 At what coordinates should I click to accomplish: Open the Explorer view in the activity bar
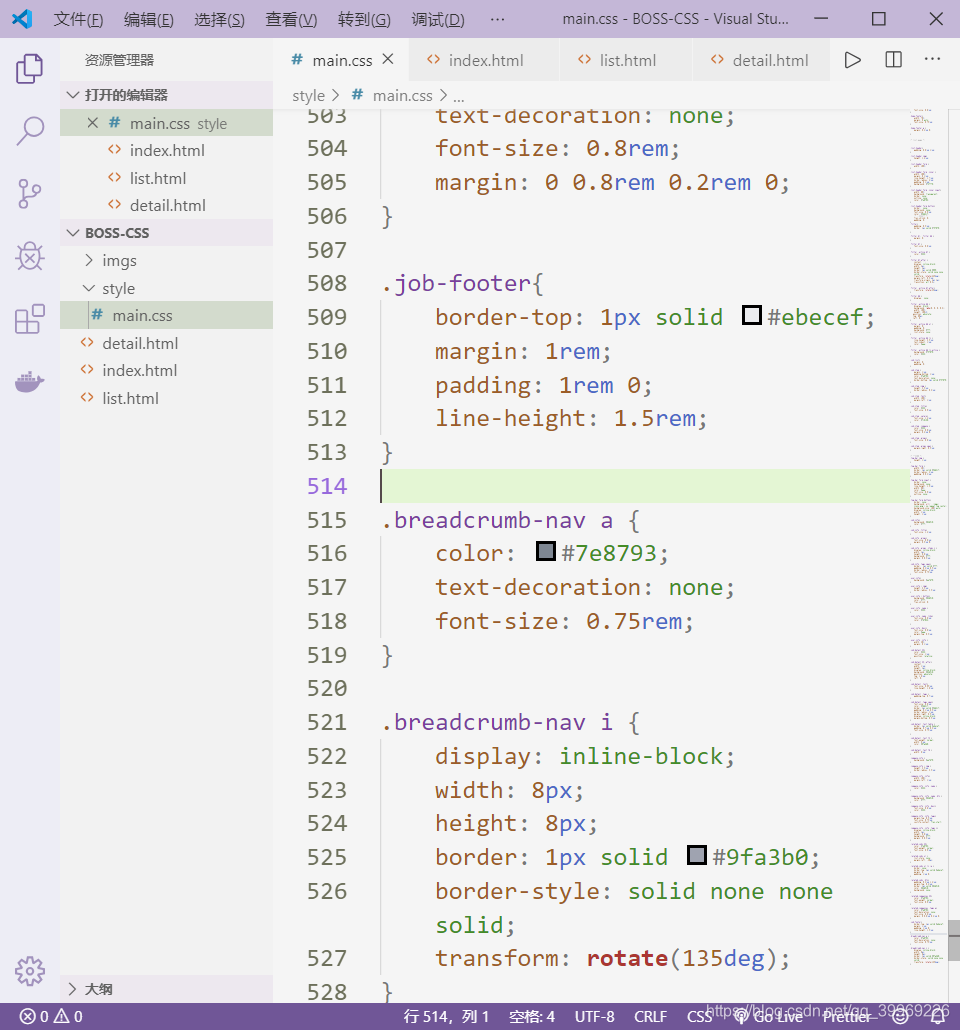click(x=29, y=68)
